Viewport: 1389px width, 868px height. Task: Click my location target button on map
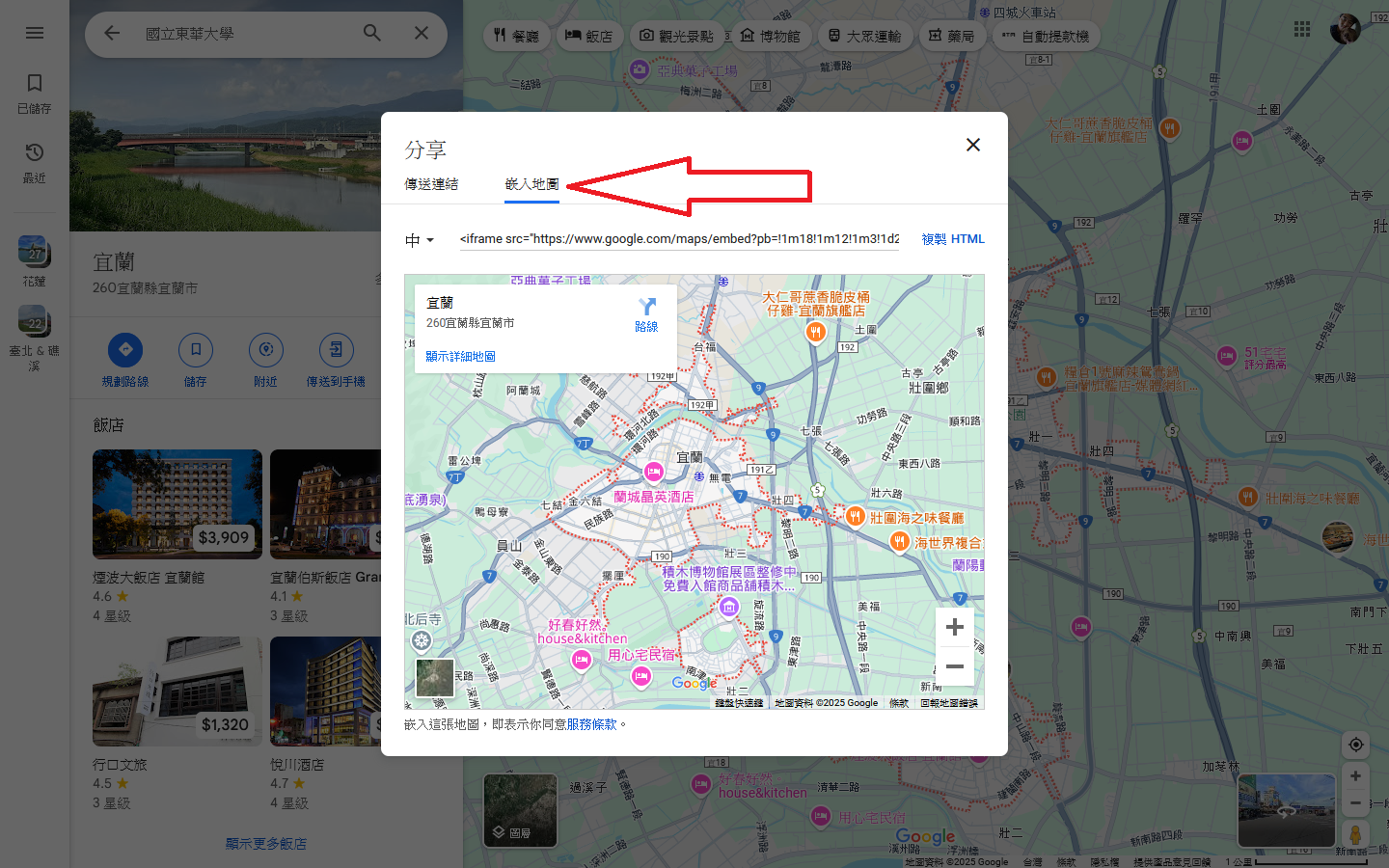(x=1355, y=745)
